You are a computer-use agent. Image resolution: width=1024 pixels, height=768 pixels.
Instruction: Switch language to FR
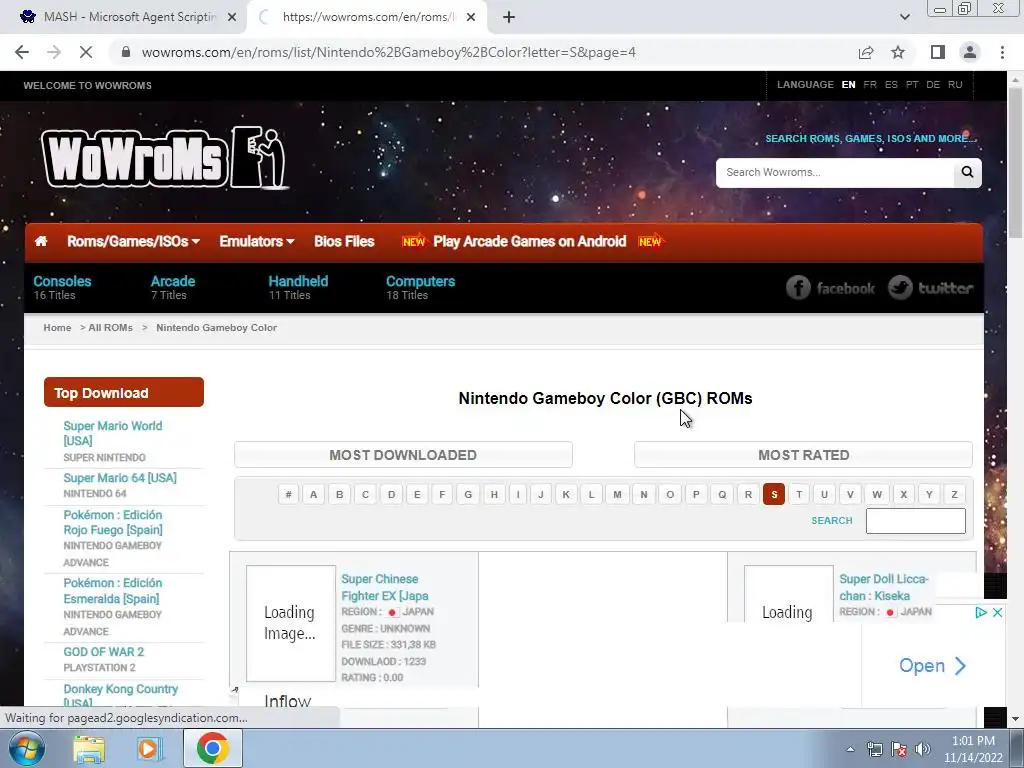[x=870, y=85]
